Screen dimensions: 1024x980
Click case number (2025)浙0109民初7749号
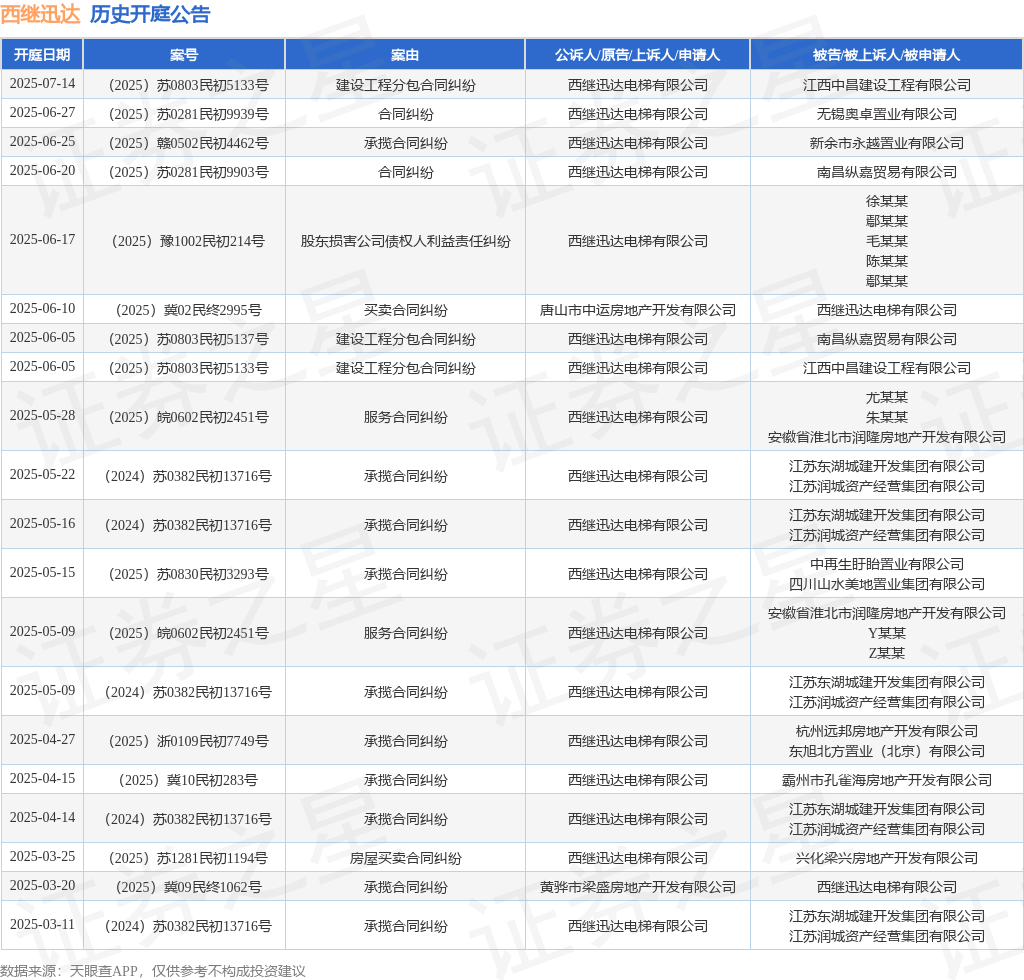pyautogui.click(x=188, y=742)
